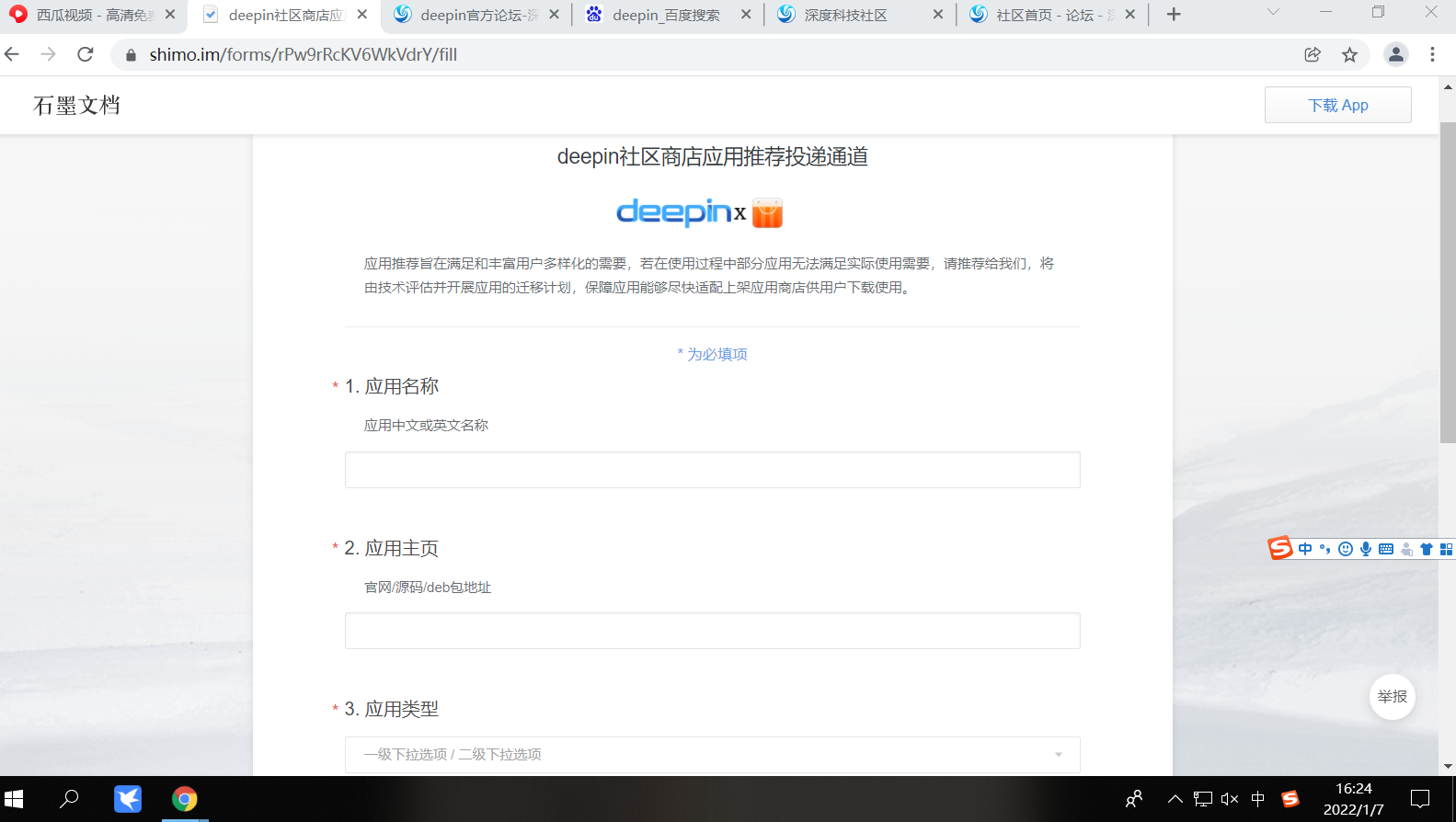Viewport: 1456px width, 822px height.
Task: Click the 应用名称 input field
Action: click(713, 470)
